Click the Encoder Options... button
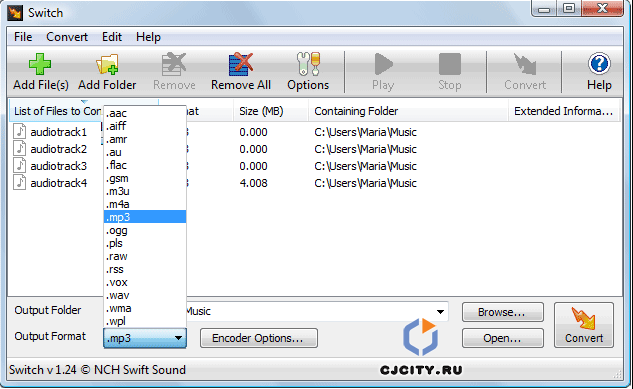Screen dimensions: 633x389 click(x=258, y=338)
